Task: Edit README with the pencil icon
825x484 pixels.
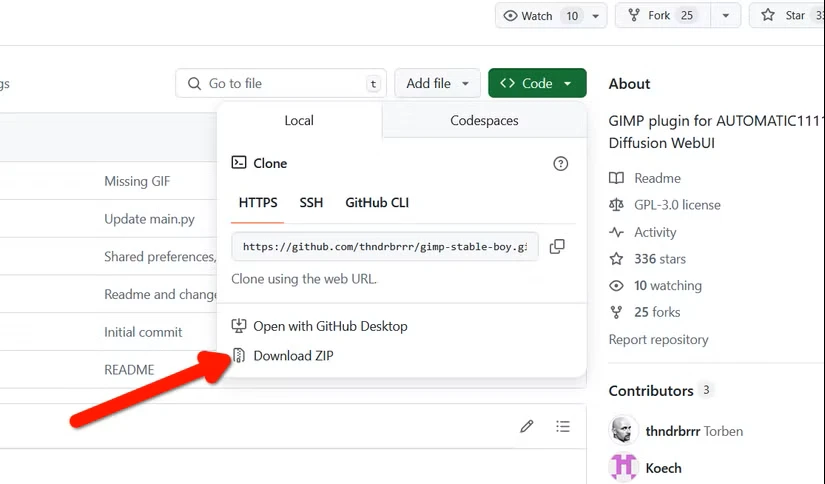Action: (527, 426)
